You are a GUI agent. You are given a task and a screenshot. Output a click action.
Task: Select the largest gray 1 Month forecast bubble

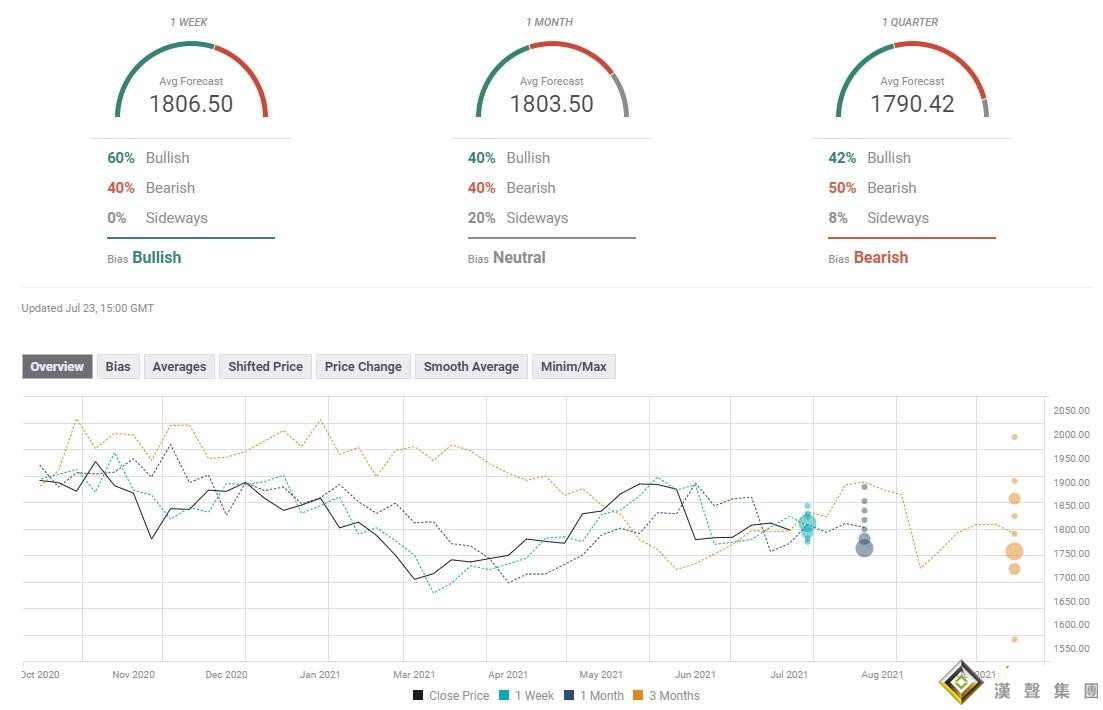(x=864, y=547)
